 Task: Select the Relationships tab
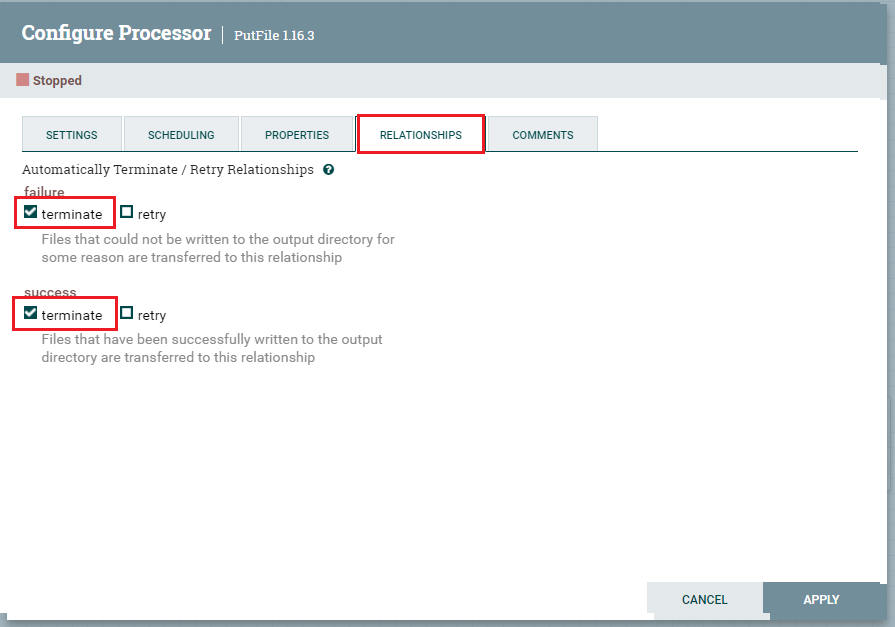coord(421,134)
